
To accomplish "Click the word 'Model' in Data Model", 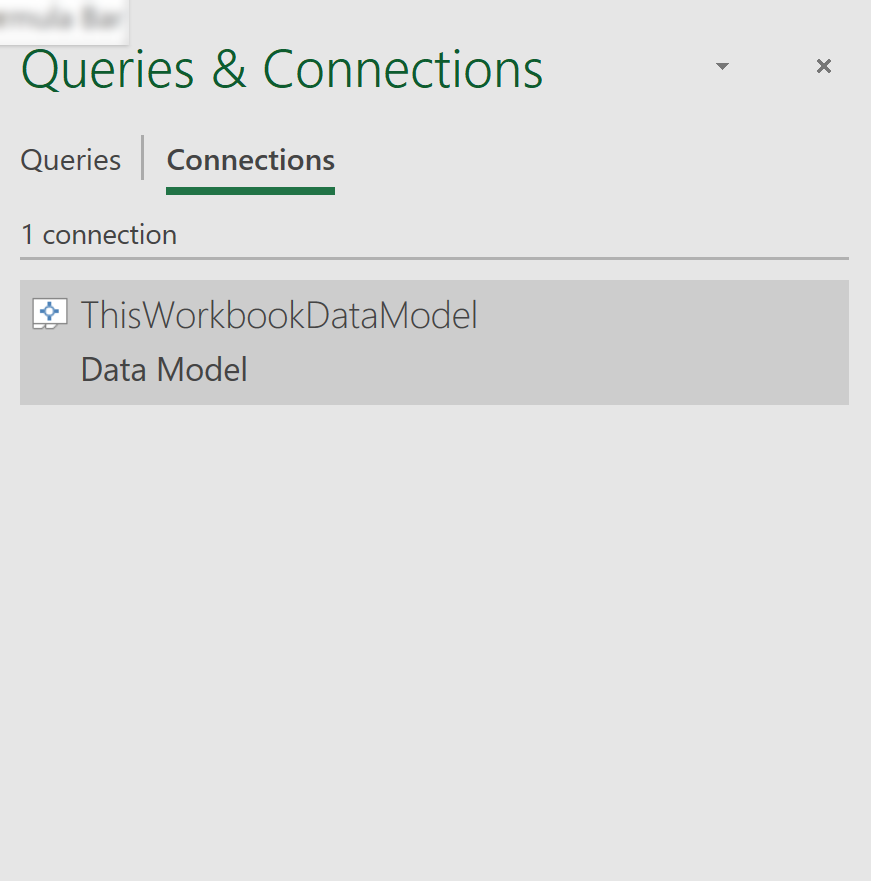I will 202,369.
